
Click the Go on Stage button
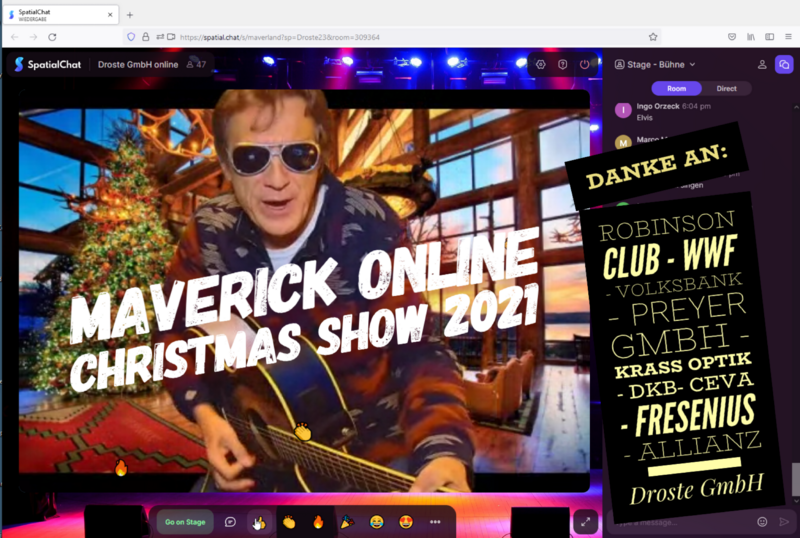coord(185,522)
